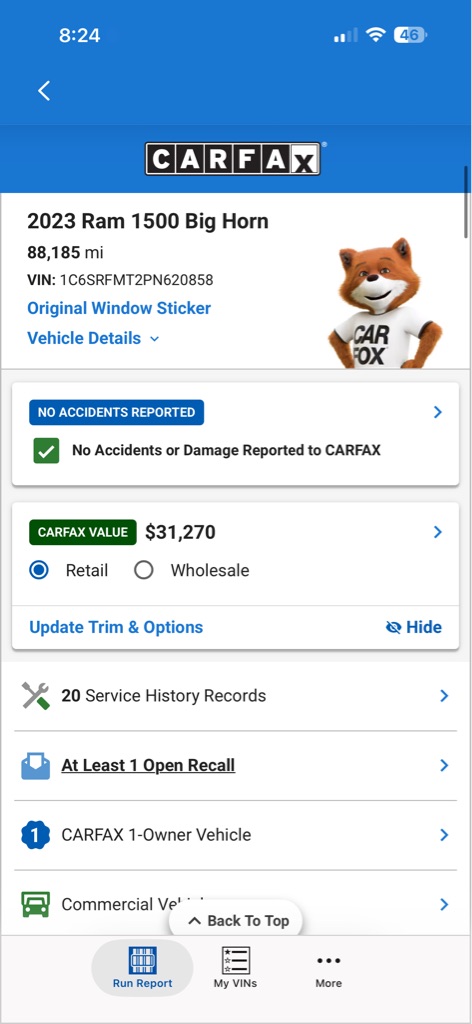This screenshot has width=472, height=1024.
Task: Open the Run Report tab
Action: (142, 968)
